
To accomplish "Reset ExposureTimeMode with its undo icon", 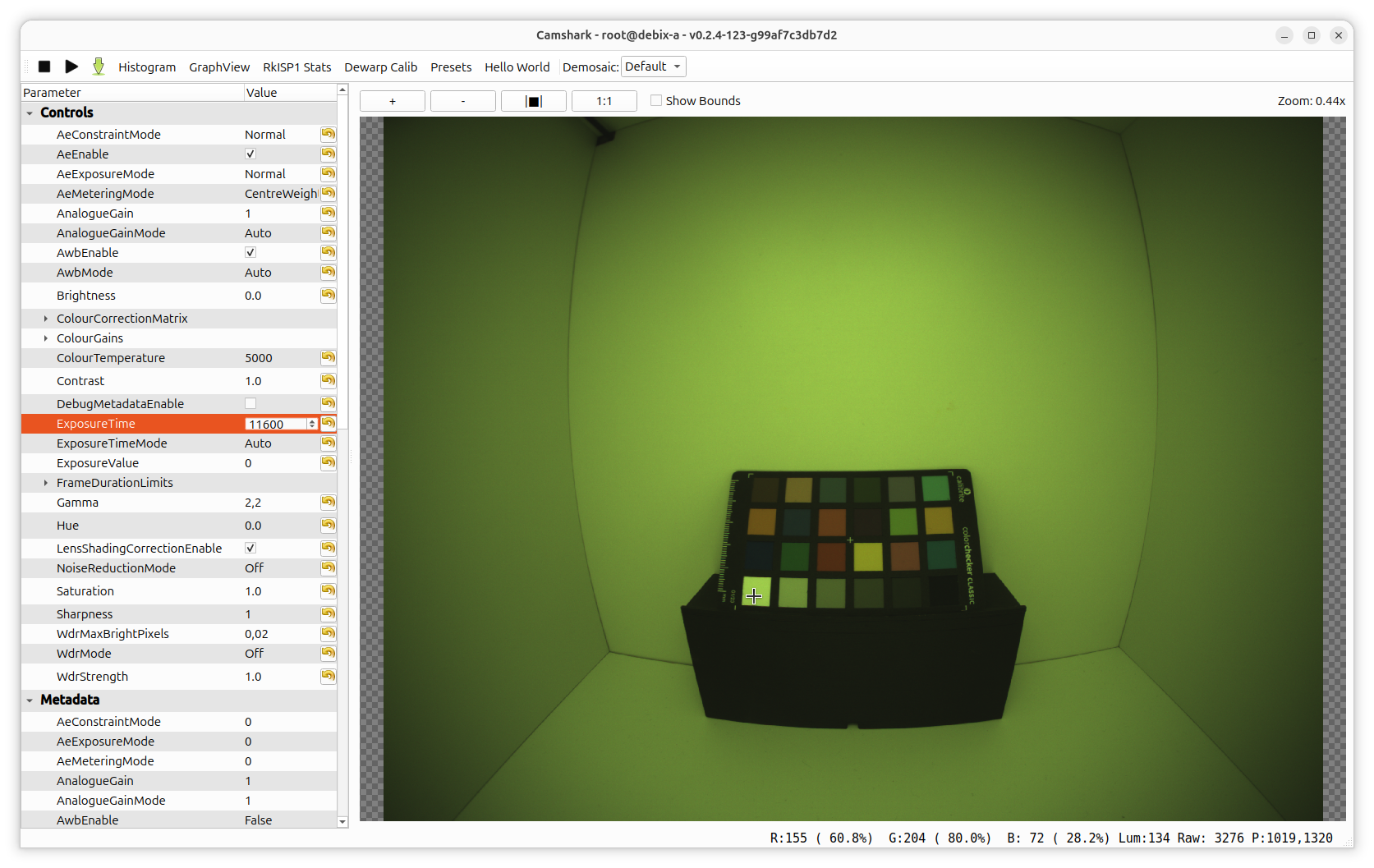I will click(x=329, y=443).
